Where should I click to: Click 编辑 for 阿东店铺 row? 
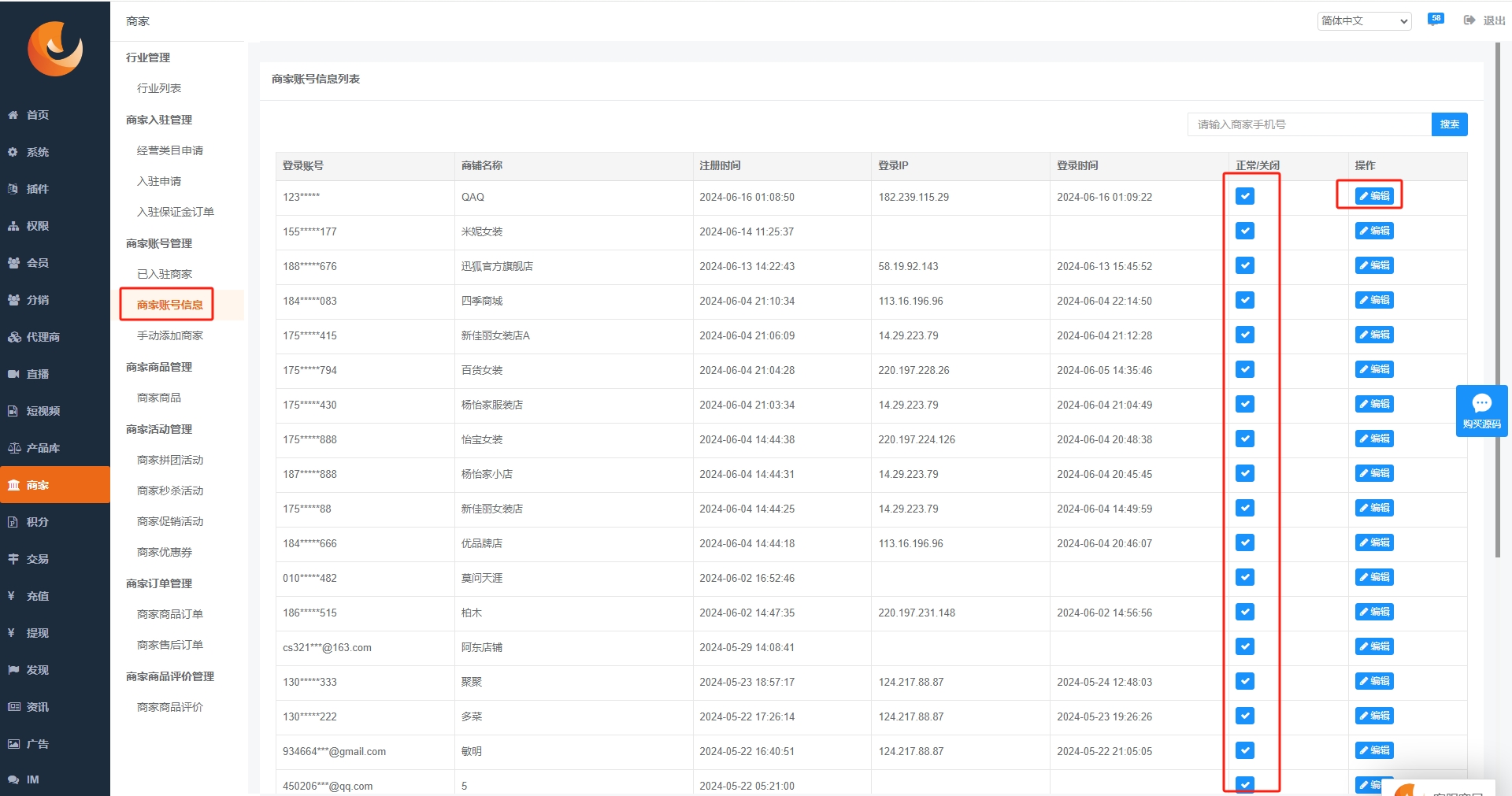point(1374,646)
